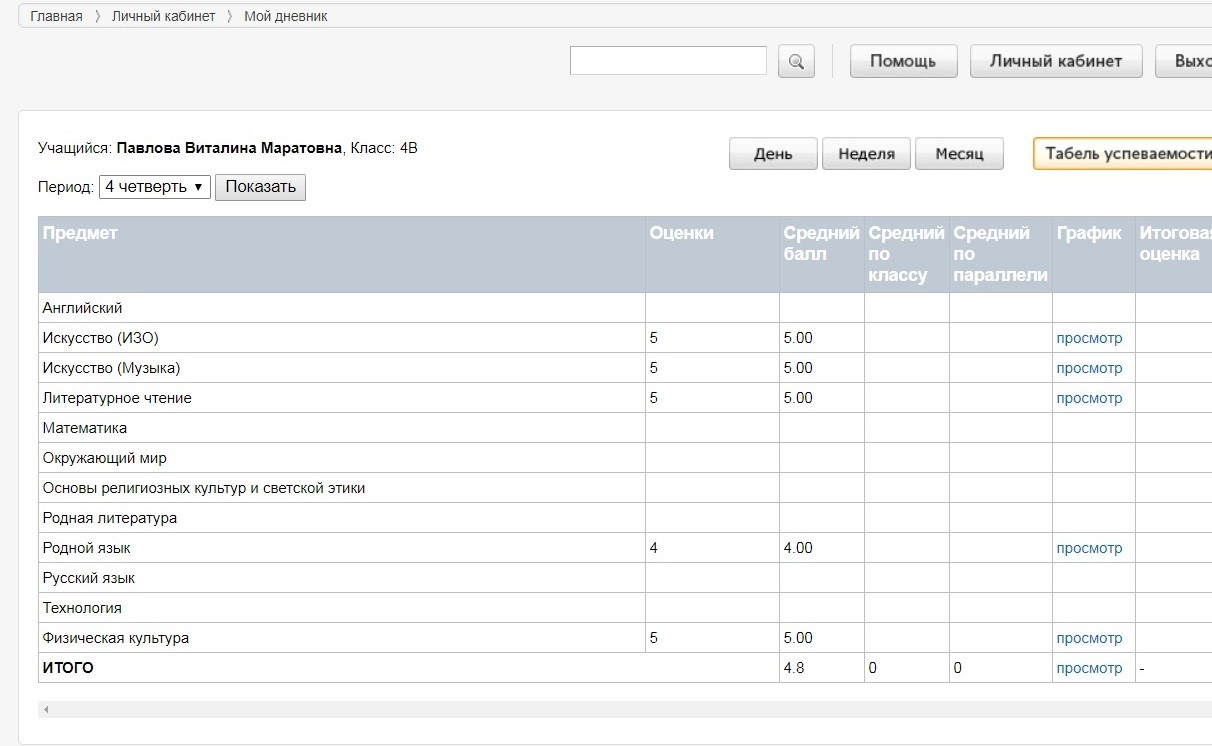Click the Помощь button

click(x=903, y=61)
